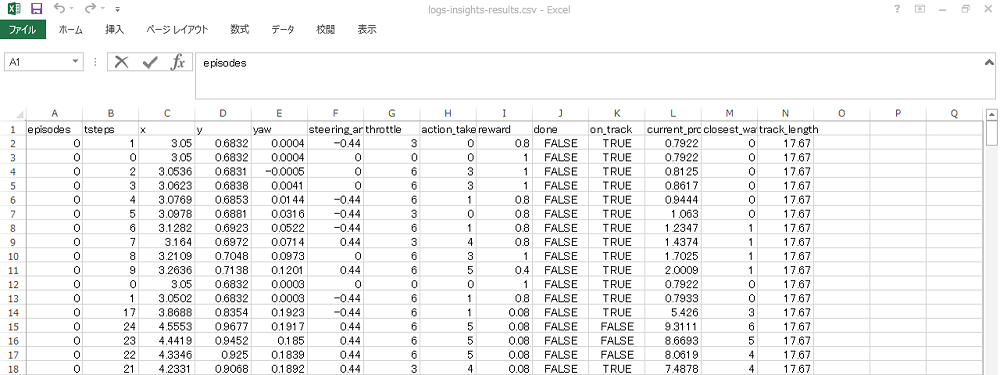Open the データ ribbon tab
Screen dimensions: 1000x375
[283, 30]
